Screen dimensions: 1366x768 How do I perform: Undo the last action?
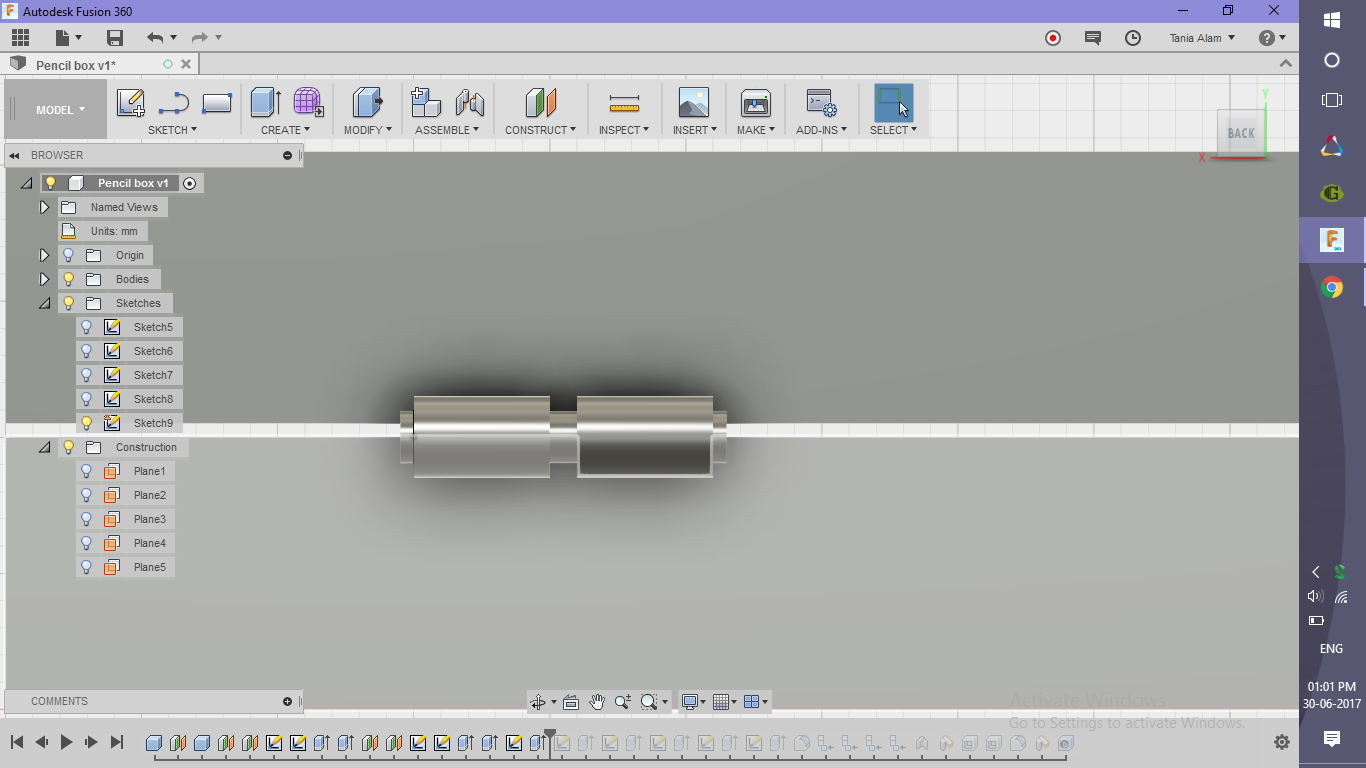pyautogui.click(x=154, y=38)
